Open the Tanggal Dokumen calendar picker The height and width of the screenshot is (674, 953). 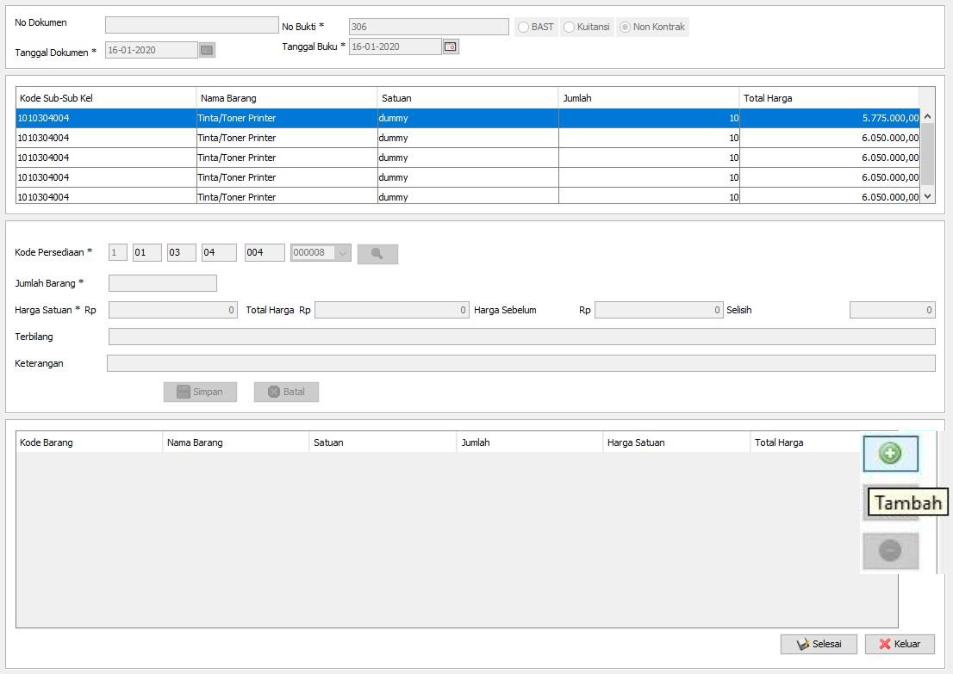click(207, 49)
